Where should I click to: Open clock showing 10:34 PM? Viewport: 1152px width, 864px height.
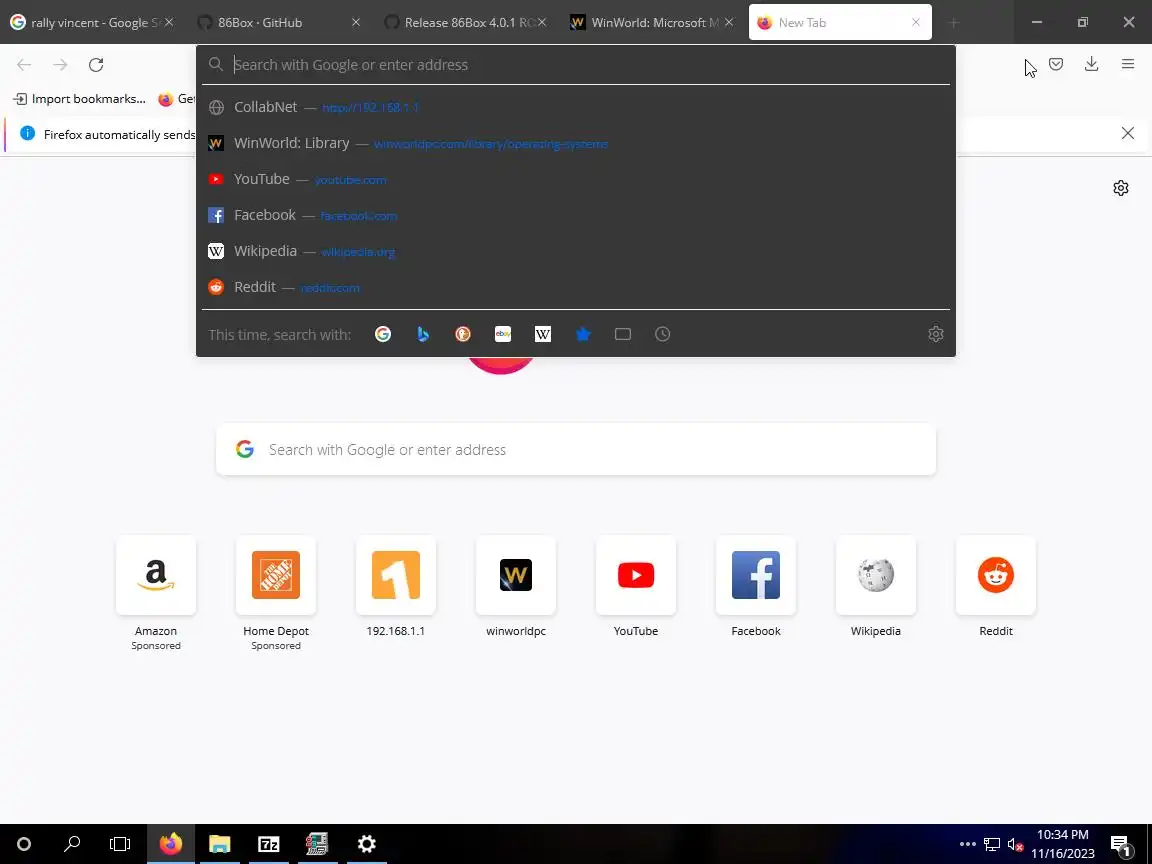coord(1062,844)
